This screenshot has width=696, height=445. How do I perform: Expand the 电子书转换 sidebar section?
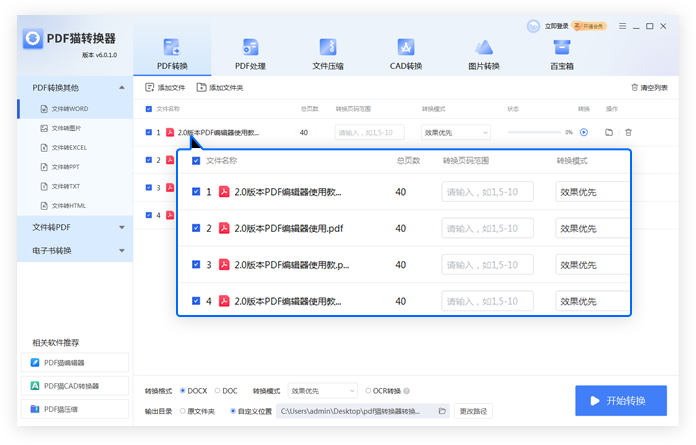point(75,251)
